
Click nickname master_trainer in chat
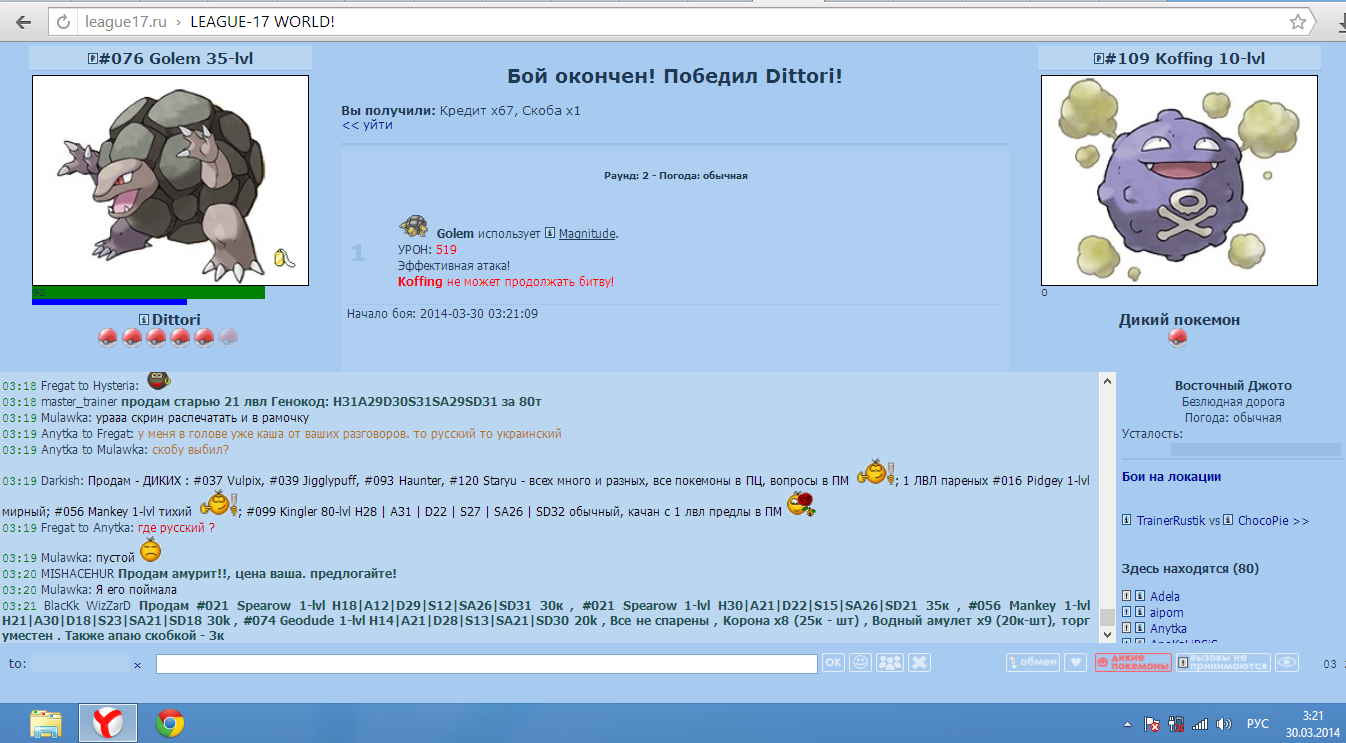point(80,402)
